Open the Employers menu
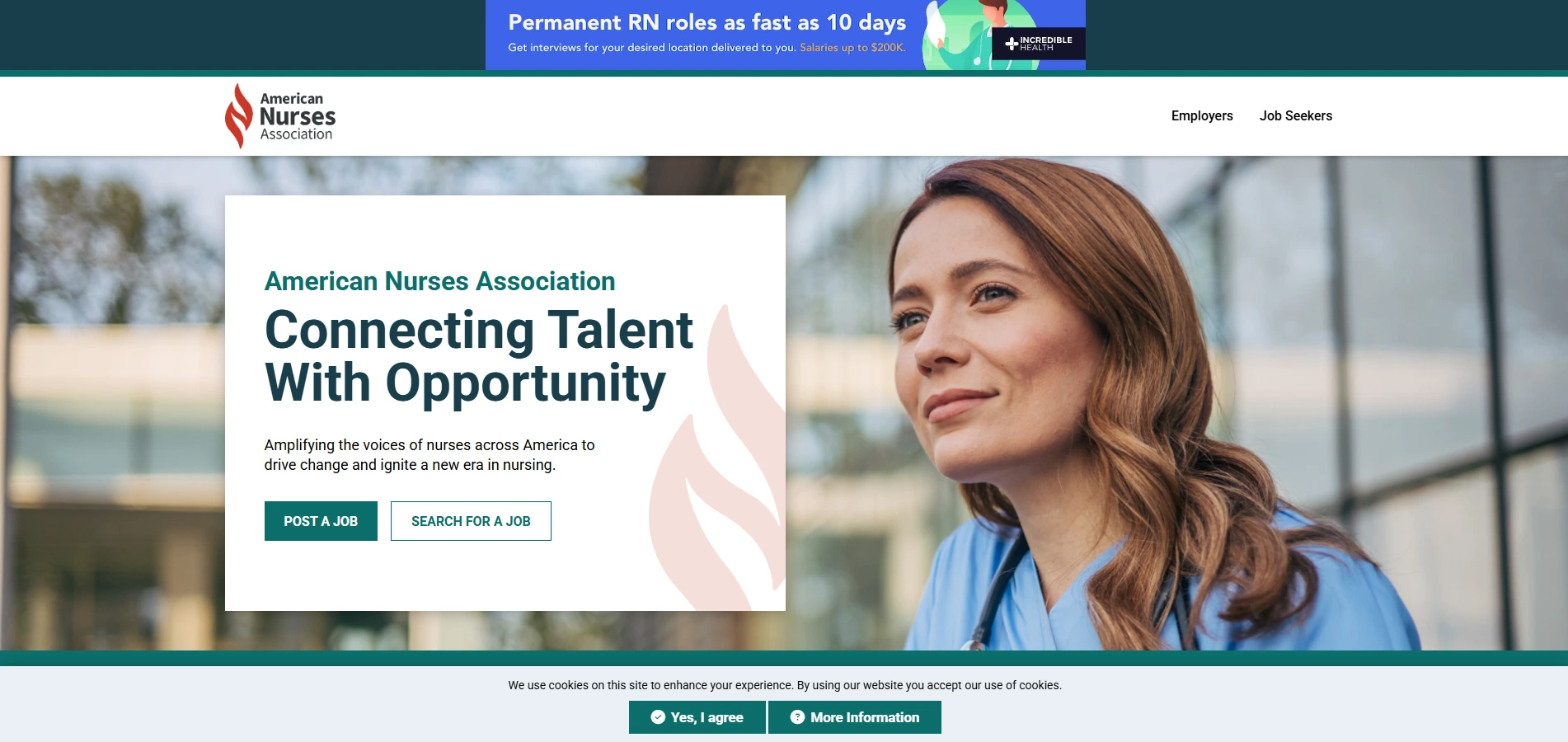The height and width of the screenshot is (742, 1568). click(x=1202, y=116)
